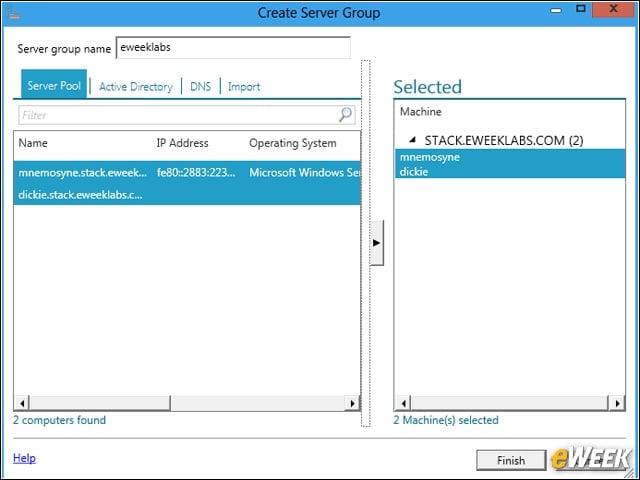Click the Finish button

tap(511, 460)
